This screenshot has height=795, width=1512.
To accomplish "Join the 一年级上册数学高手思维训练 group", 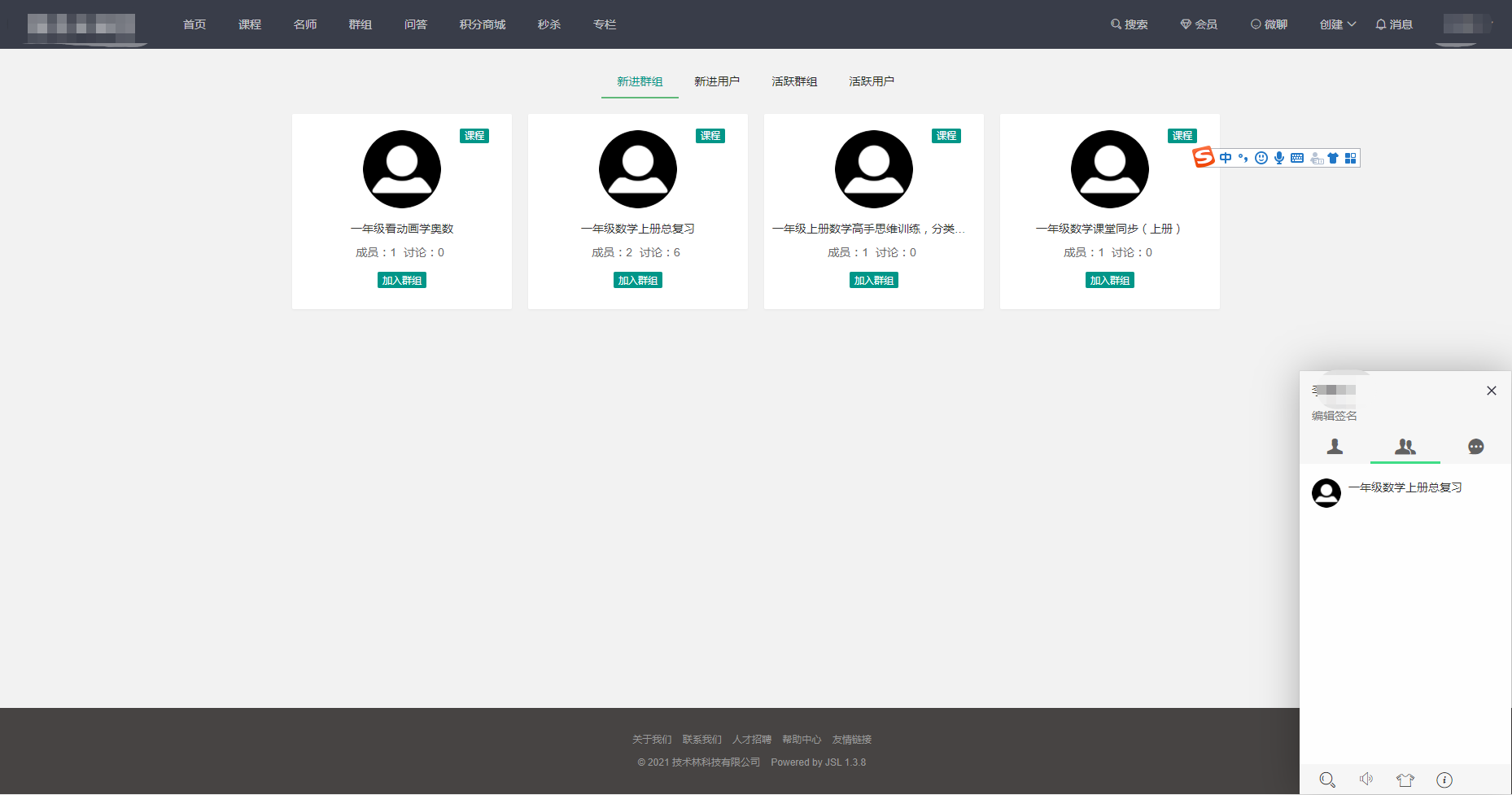I will (874, 280).
